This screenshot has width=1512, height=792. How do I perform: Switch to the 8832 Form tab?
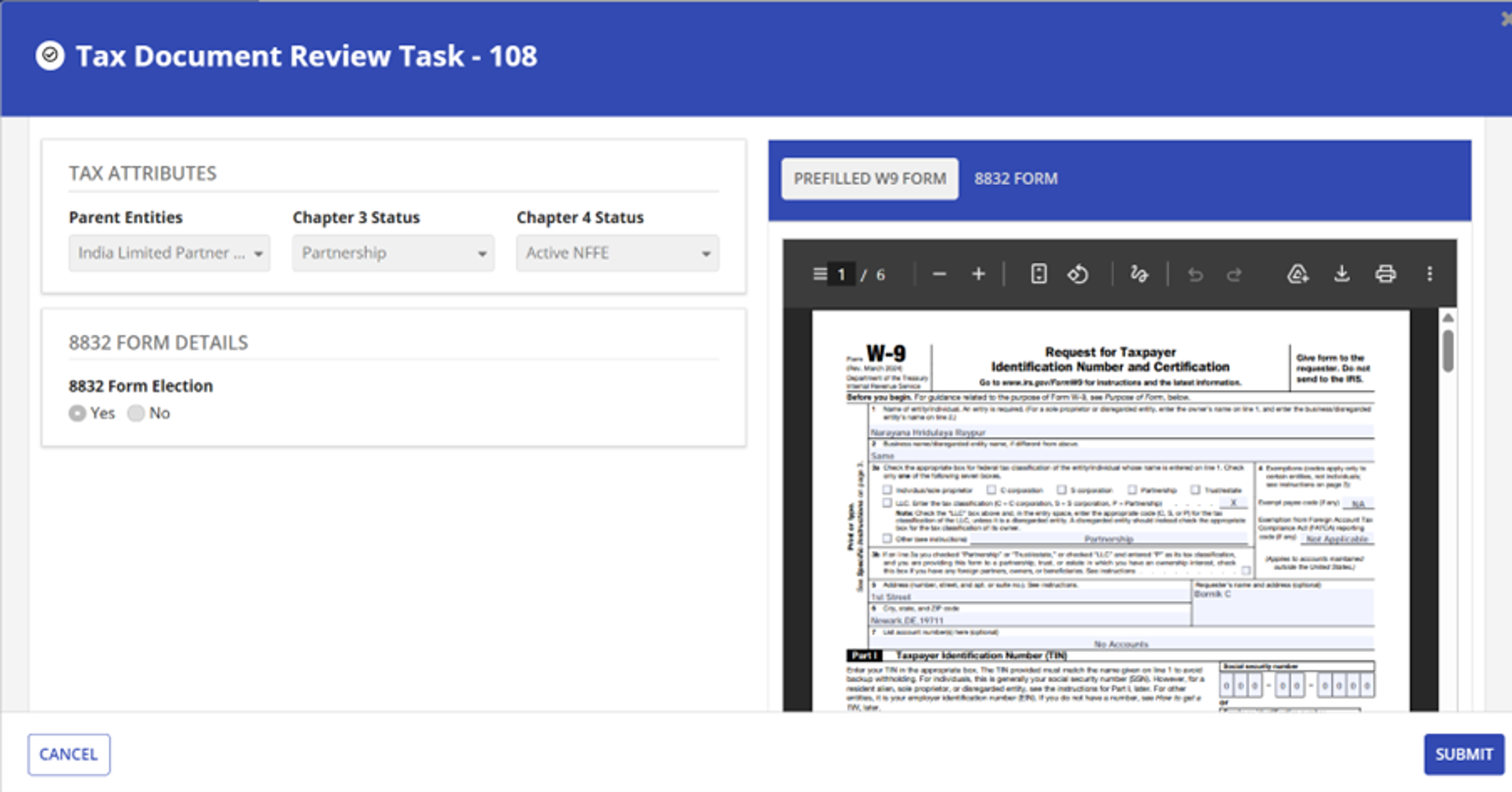click(x=1016, y=178)
